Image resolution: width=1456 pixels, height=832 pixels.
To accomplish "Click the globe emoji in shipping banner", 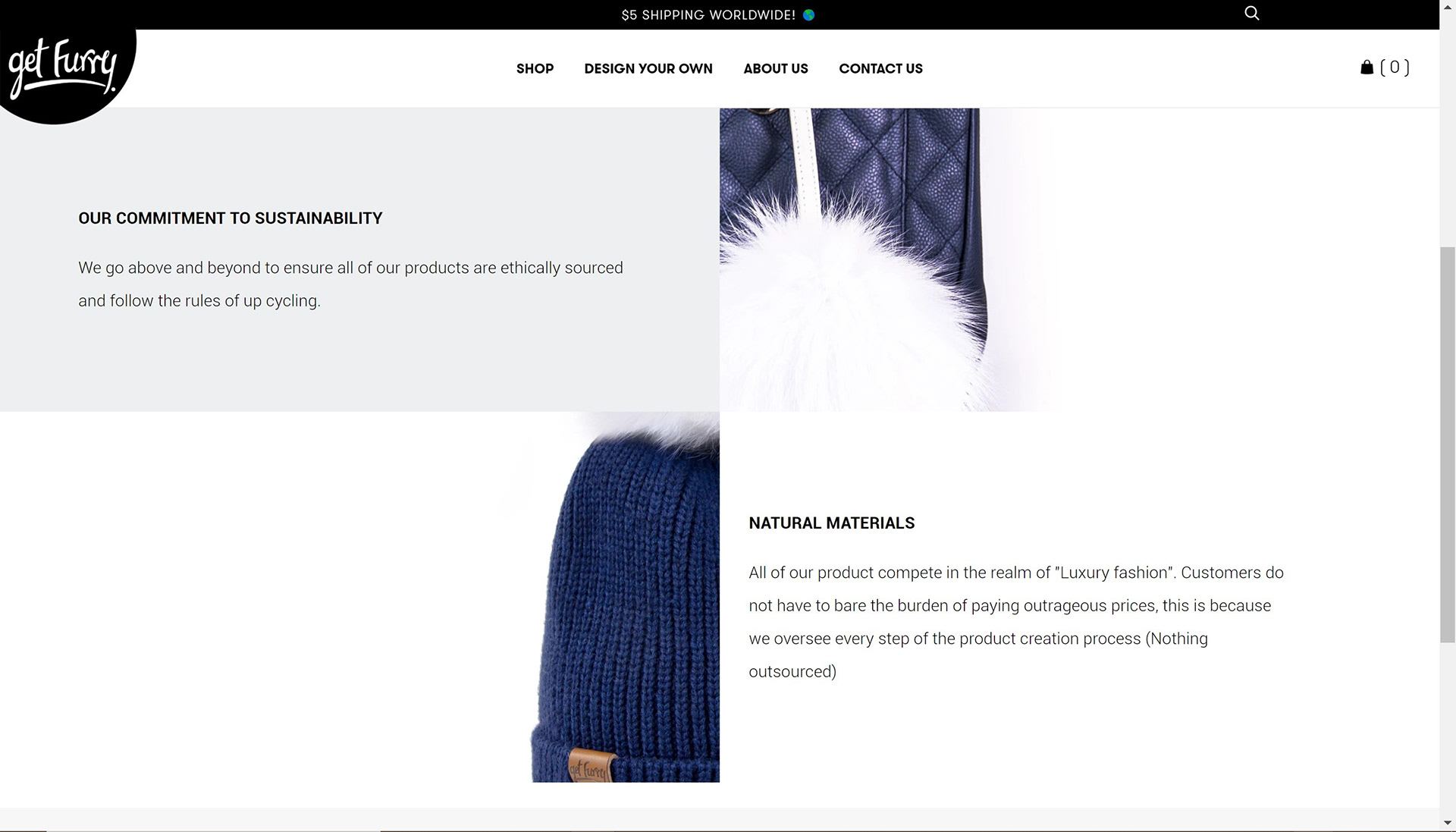I will (808, 15).
